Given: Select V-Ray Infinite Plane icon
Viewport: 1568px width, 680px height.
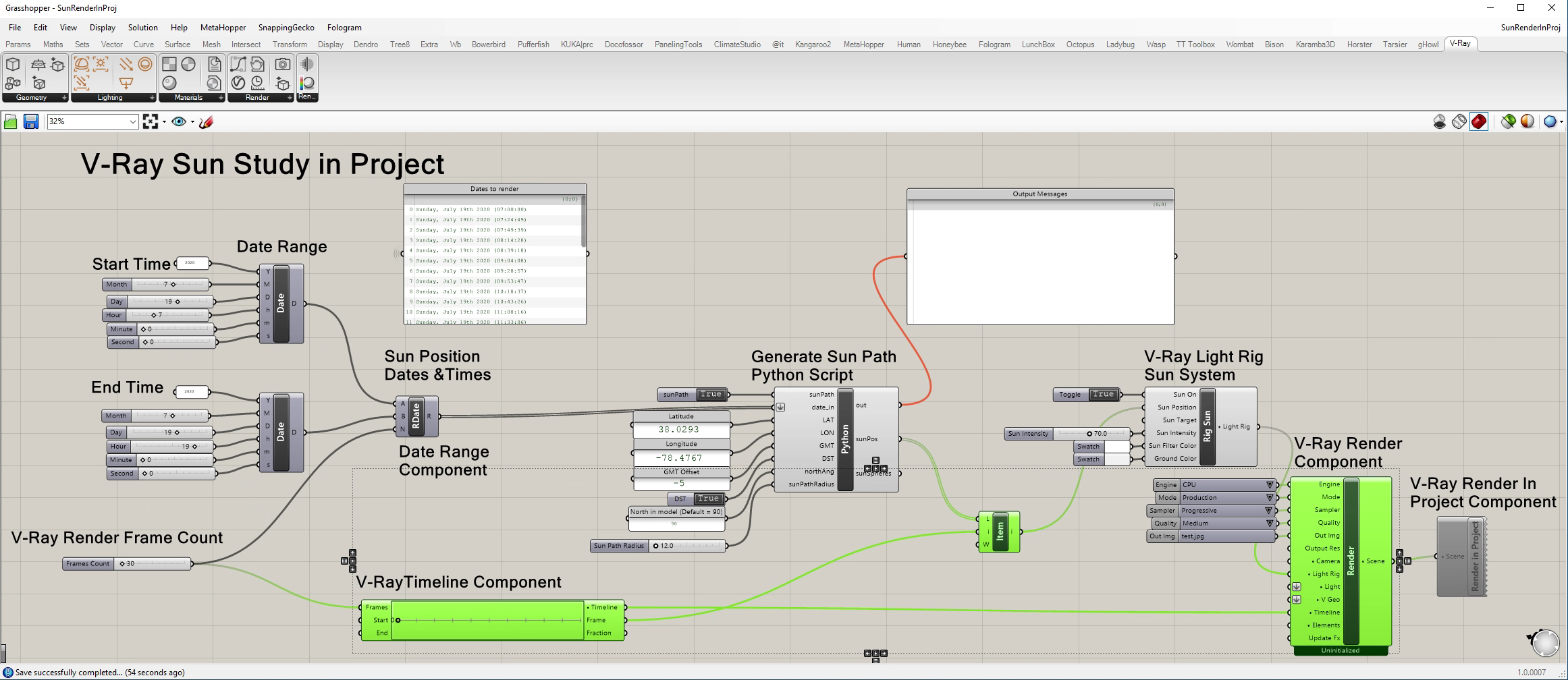Looking at the screenshot, I should [x=38, y=65].
